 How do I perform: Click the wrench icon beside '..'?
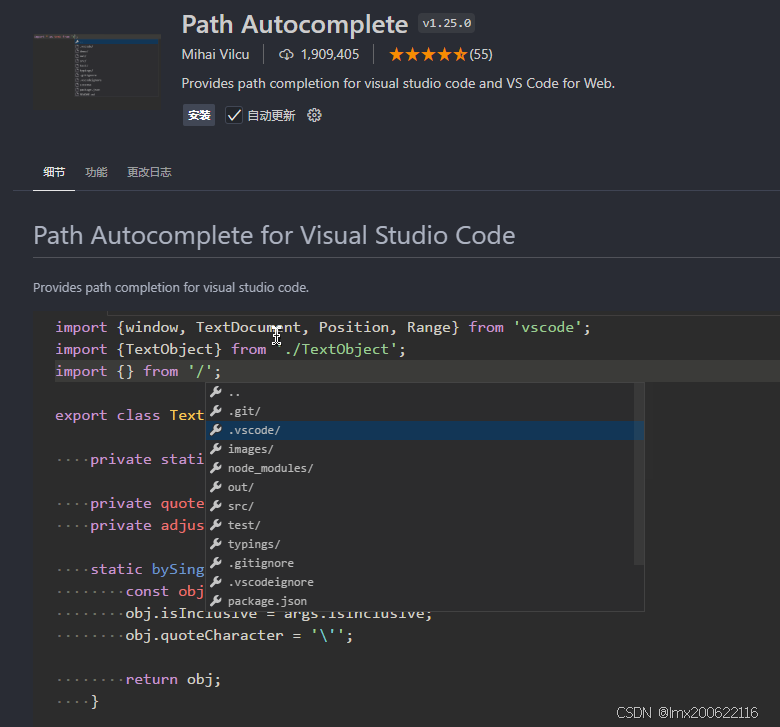pos(216,392)
